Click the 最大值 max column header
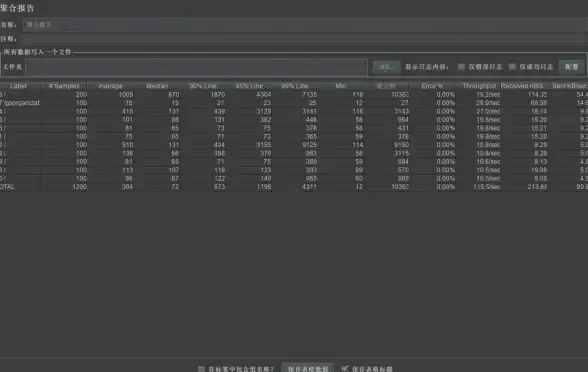 click(x=386, y=86)
